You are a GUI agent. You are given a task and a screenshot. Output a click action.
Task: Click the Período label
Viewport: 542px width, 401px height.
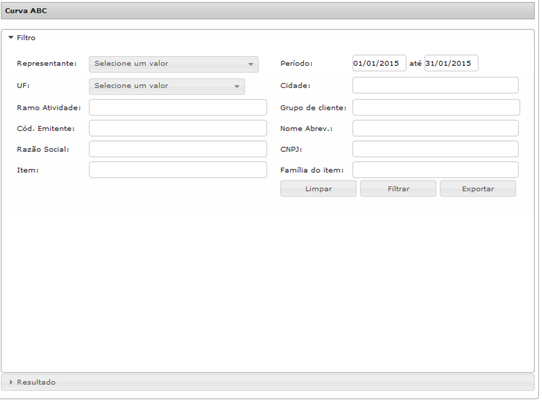tap(296, 64)
